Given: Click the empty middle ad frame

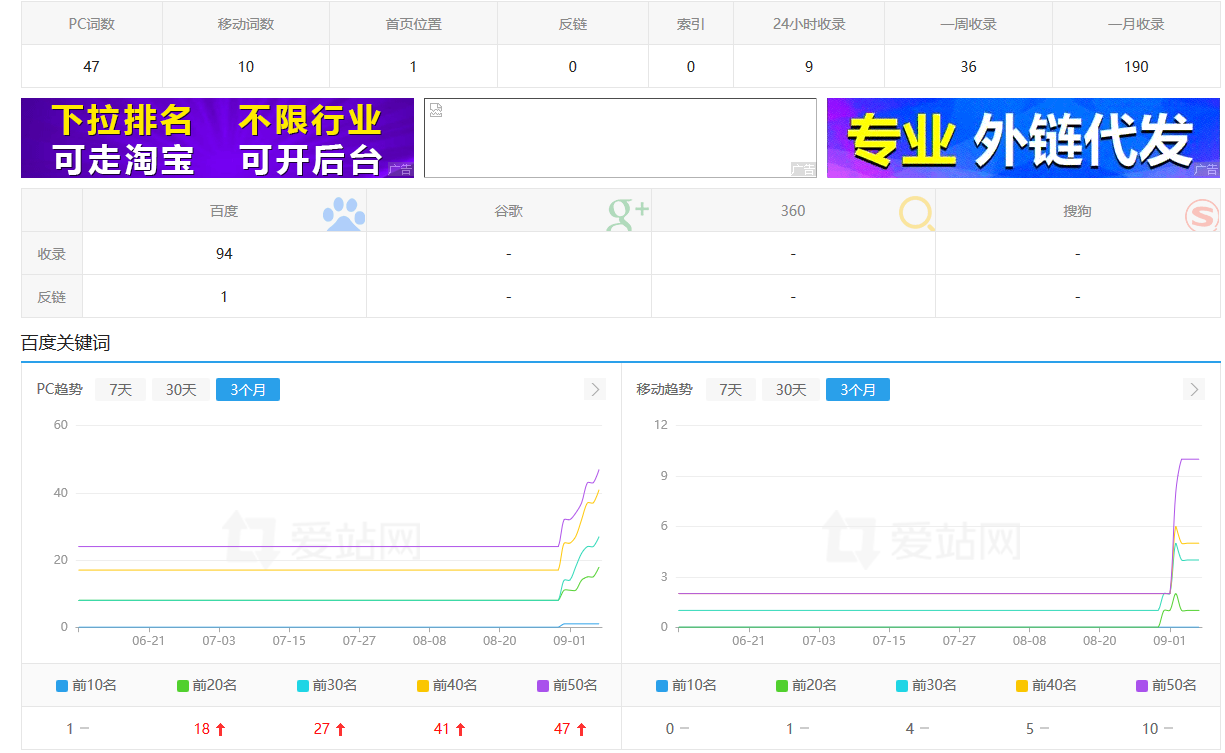Looking at the screenshot, I should click(620, 138).
